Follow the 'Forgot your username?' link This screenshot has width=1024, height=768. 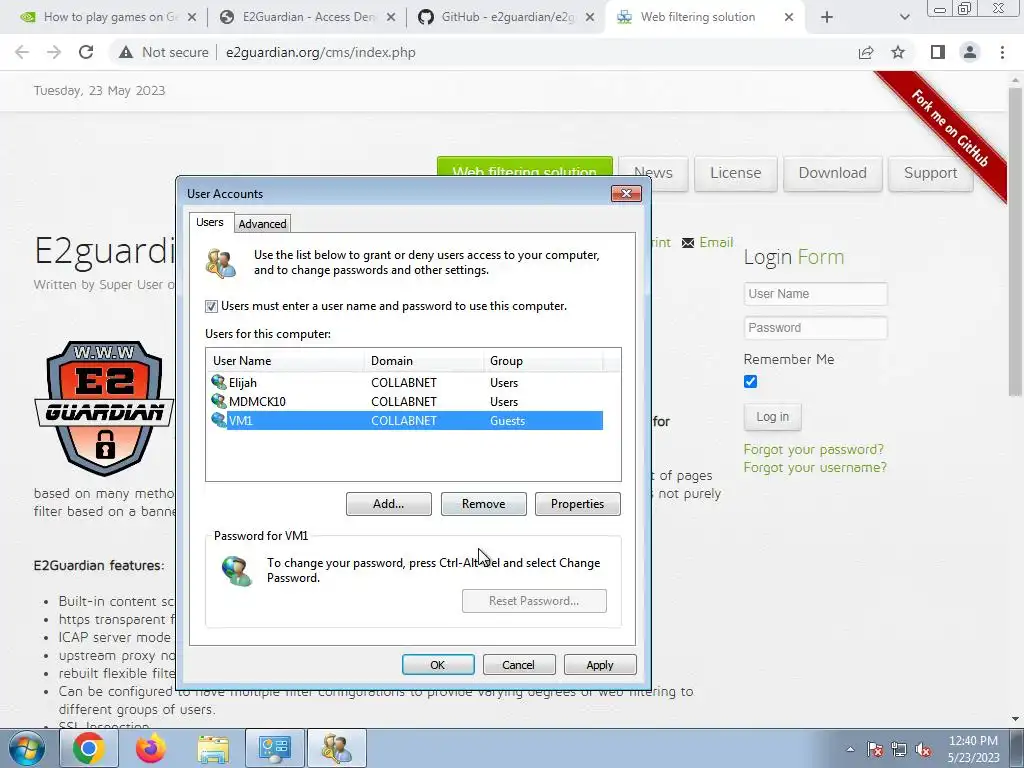click(815, 468)
